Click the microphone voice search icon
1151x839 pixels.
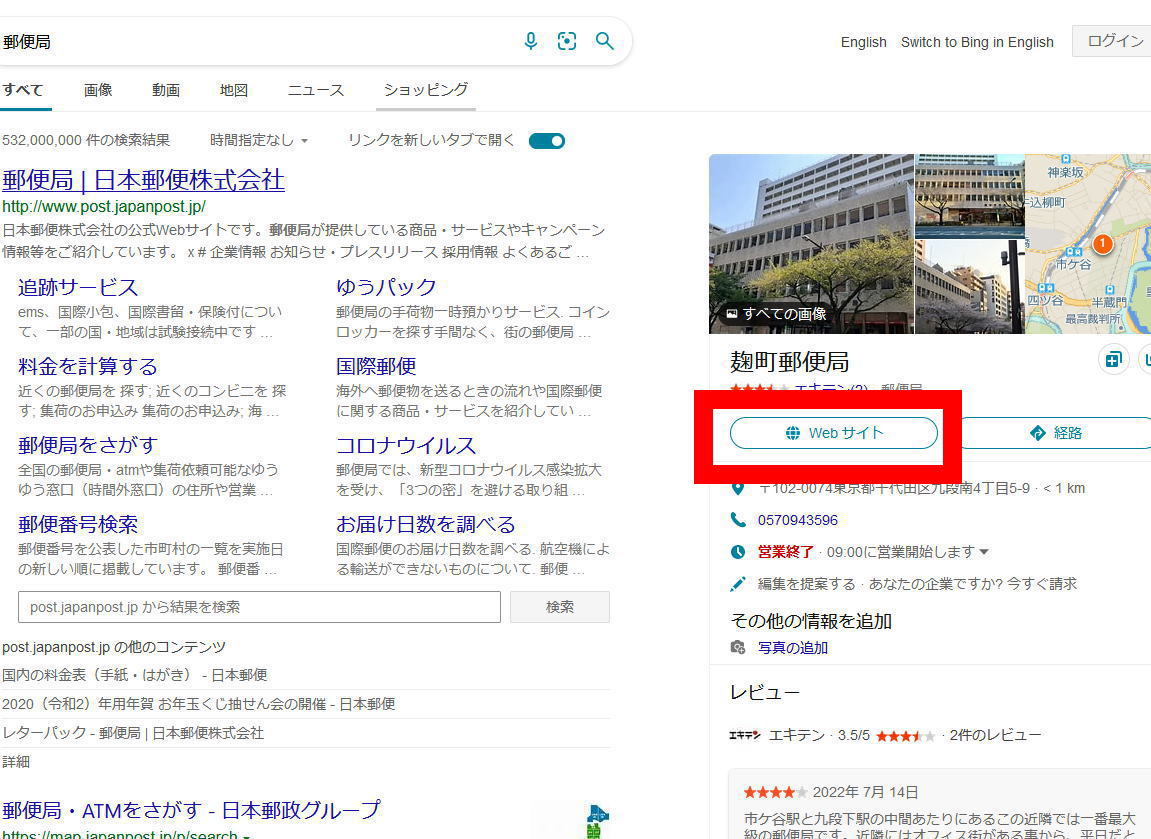coord(531,41)
